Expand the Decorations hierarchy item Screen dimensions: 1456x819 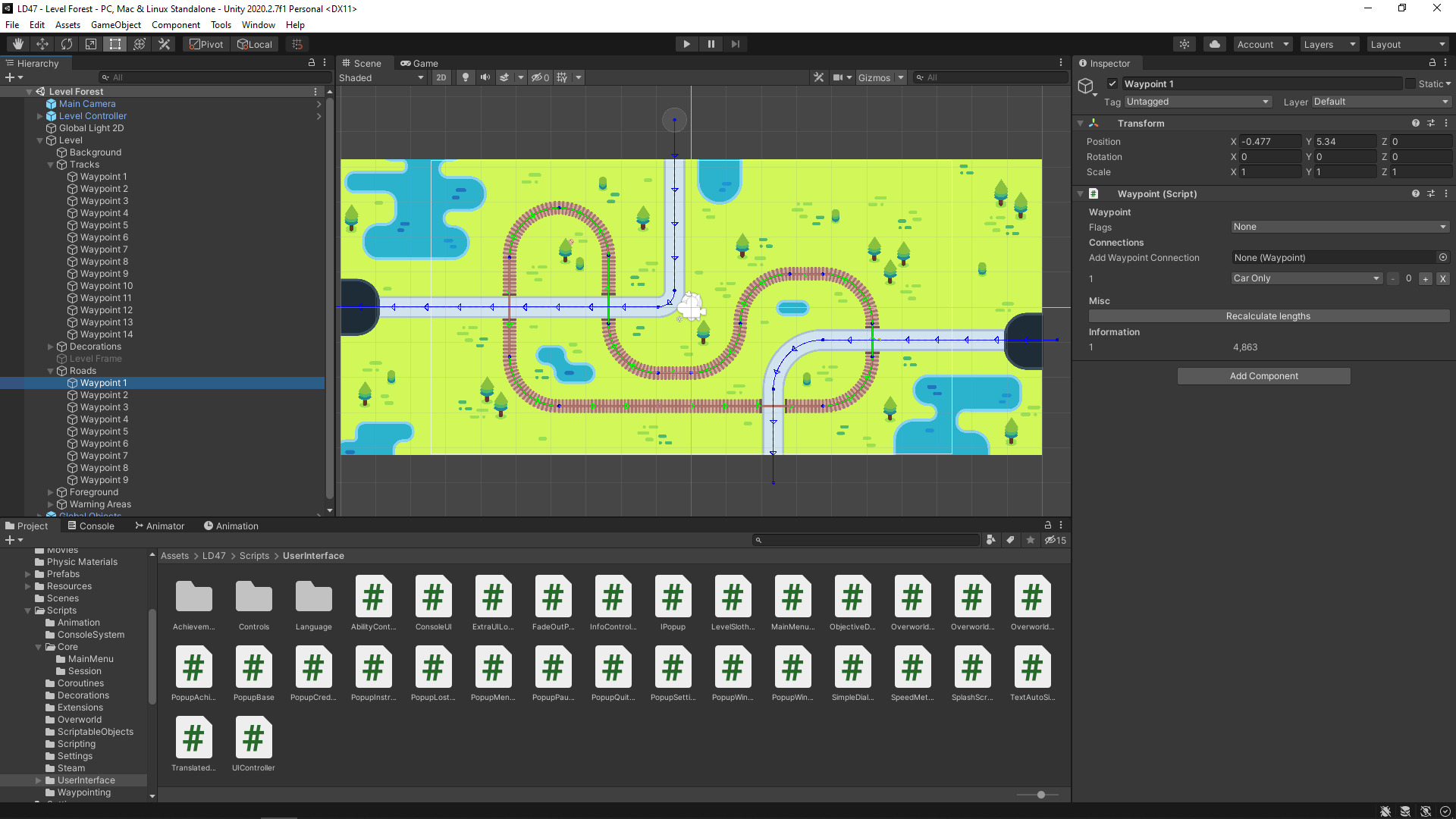click(51, 347)
